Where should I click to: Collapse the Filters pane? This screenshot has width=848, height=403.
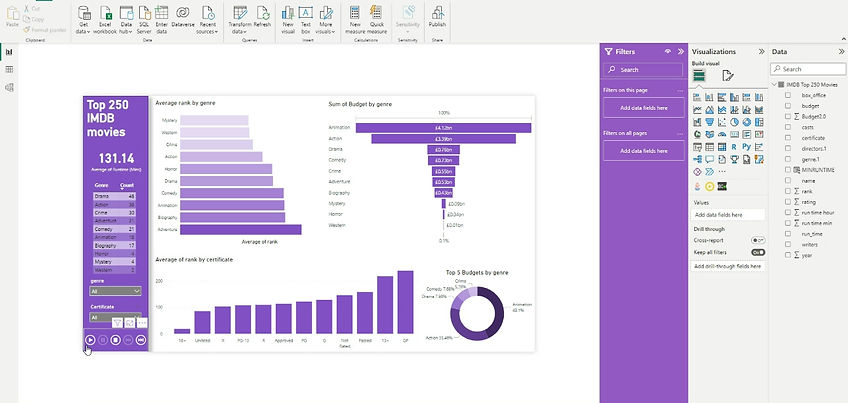pos(681,51)
